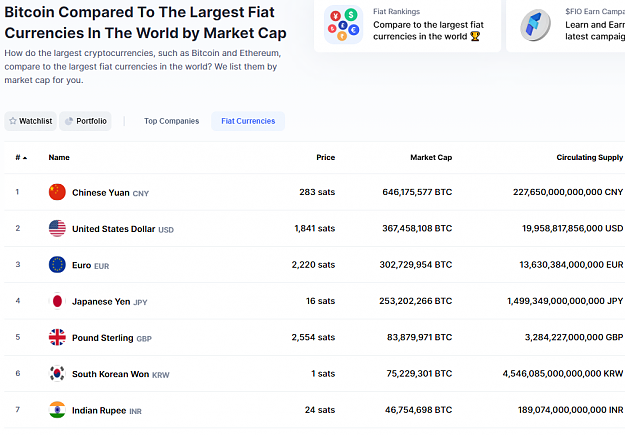
Task: Click the Chinese flag icon
Action: [57, 192]
